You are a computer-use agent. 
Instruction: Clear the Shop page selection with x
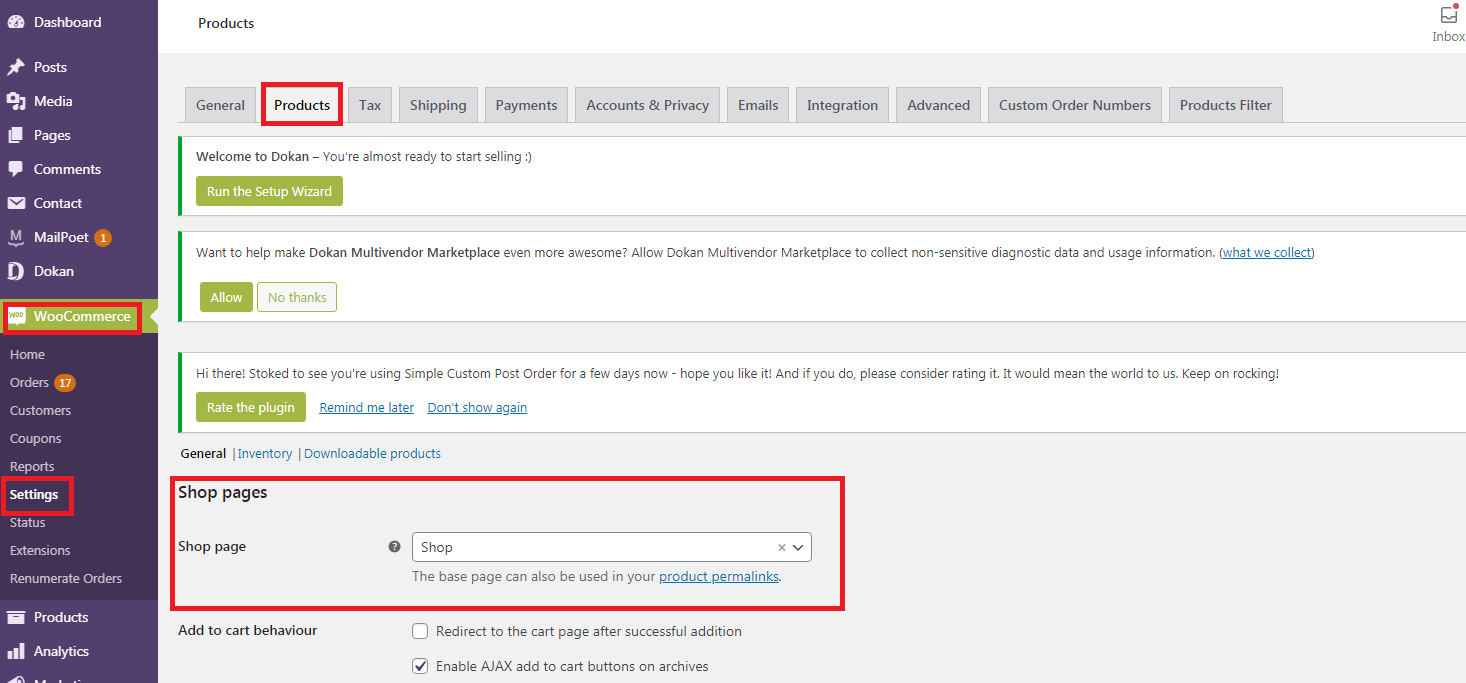click(782, 547)
